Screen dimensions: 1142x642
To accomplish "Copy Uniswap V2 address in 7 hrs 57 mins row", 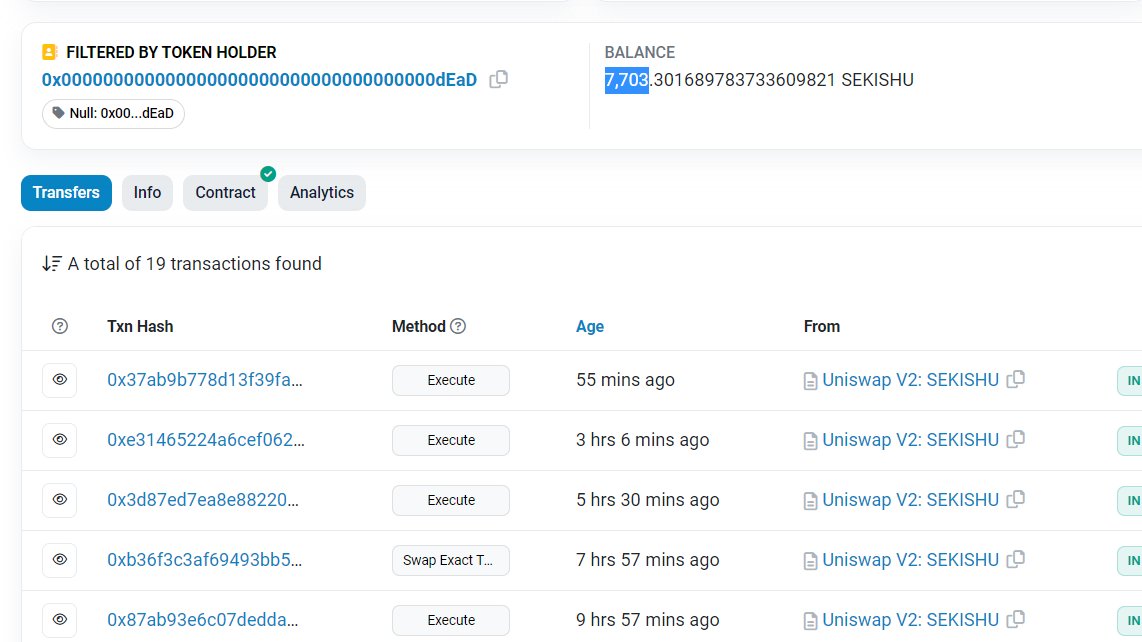I will pos(1016,559).
